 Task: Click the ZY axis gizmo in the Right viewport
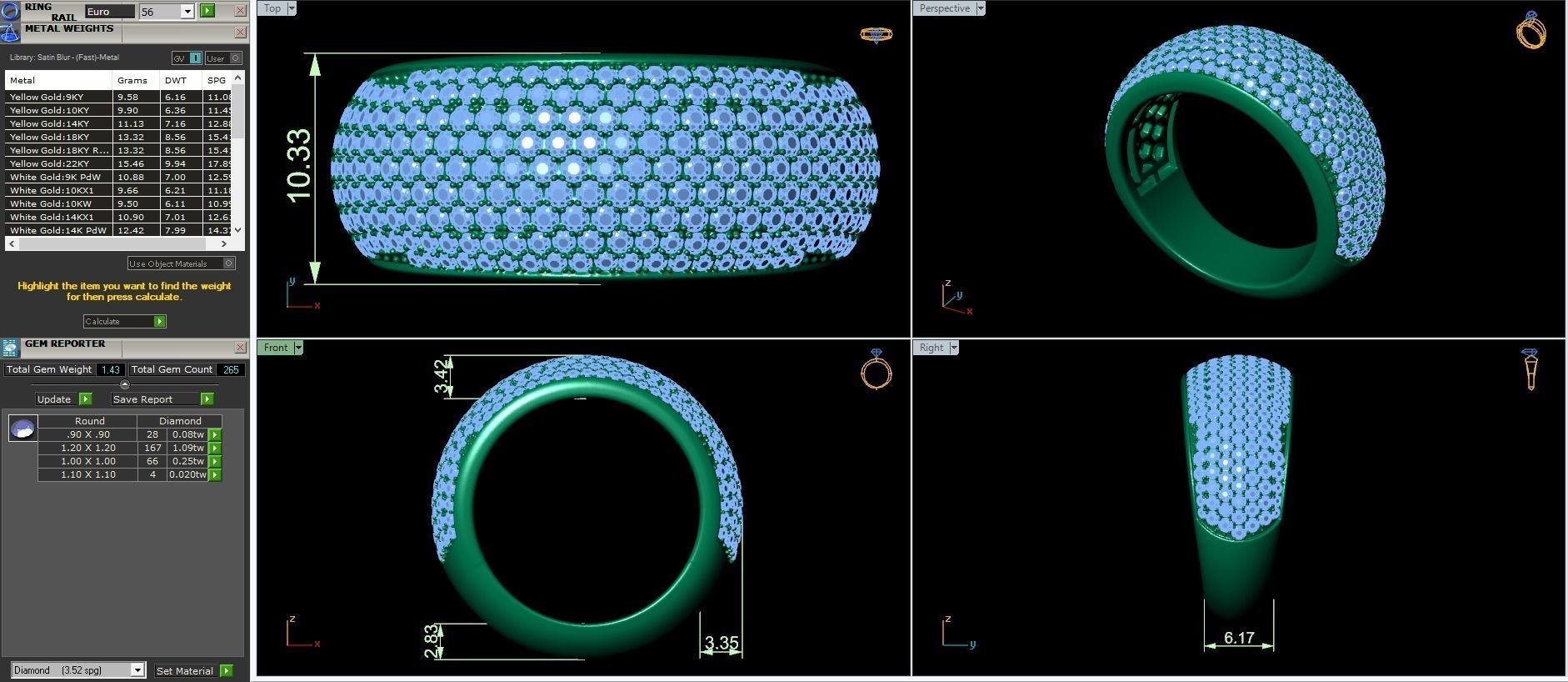tap(959, 631)
